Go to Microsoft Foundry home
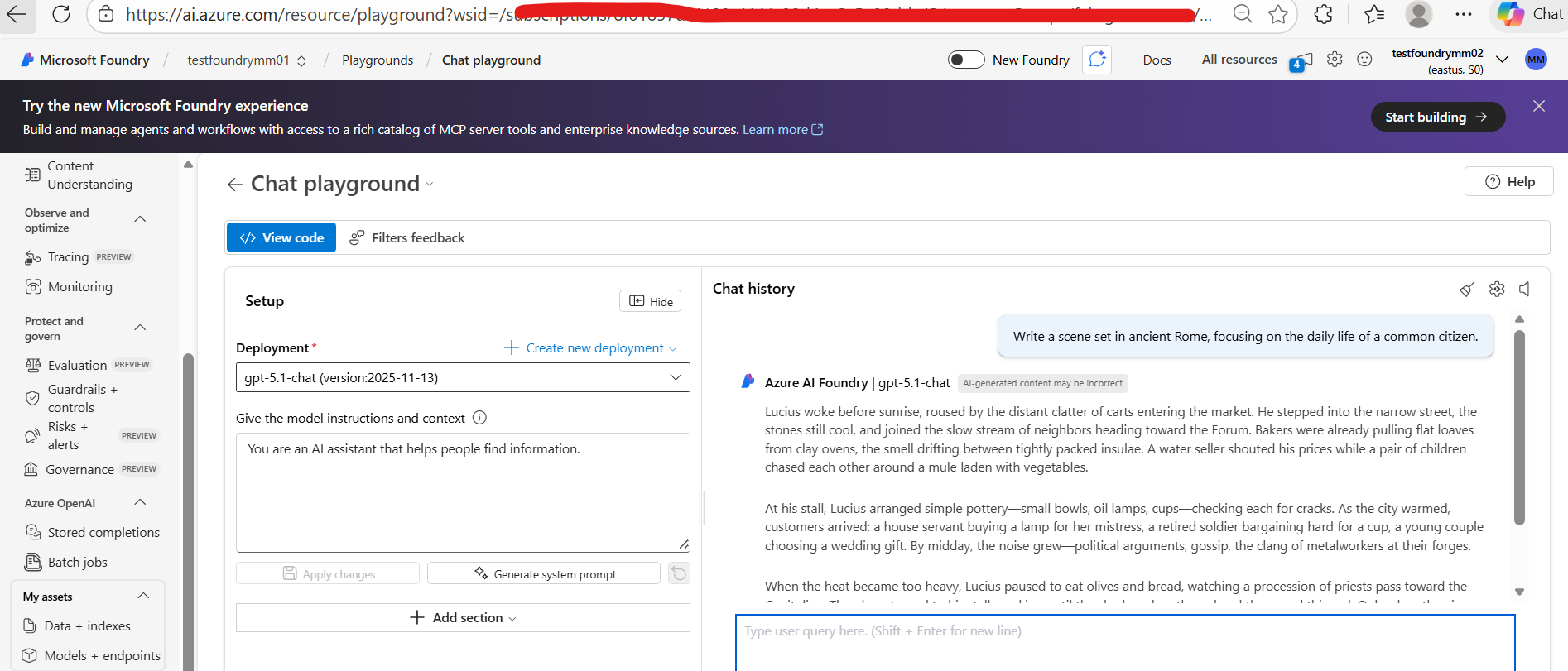Screen dimensions: 1568x671 click(x=85, y=60)
